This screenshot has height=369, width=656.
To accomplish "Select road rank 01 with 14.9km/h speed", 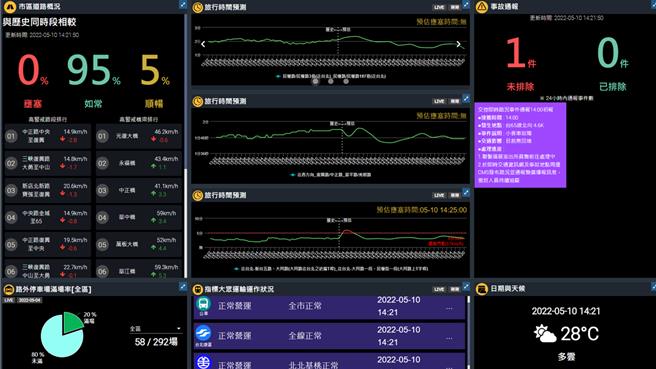I will click(48, 136).
